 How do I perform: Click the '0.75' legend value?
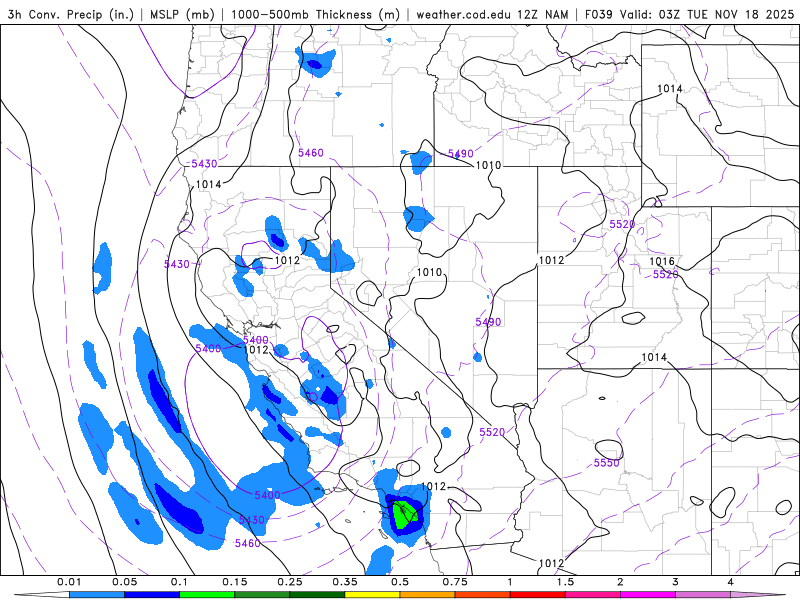coord(455,582)
